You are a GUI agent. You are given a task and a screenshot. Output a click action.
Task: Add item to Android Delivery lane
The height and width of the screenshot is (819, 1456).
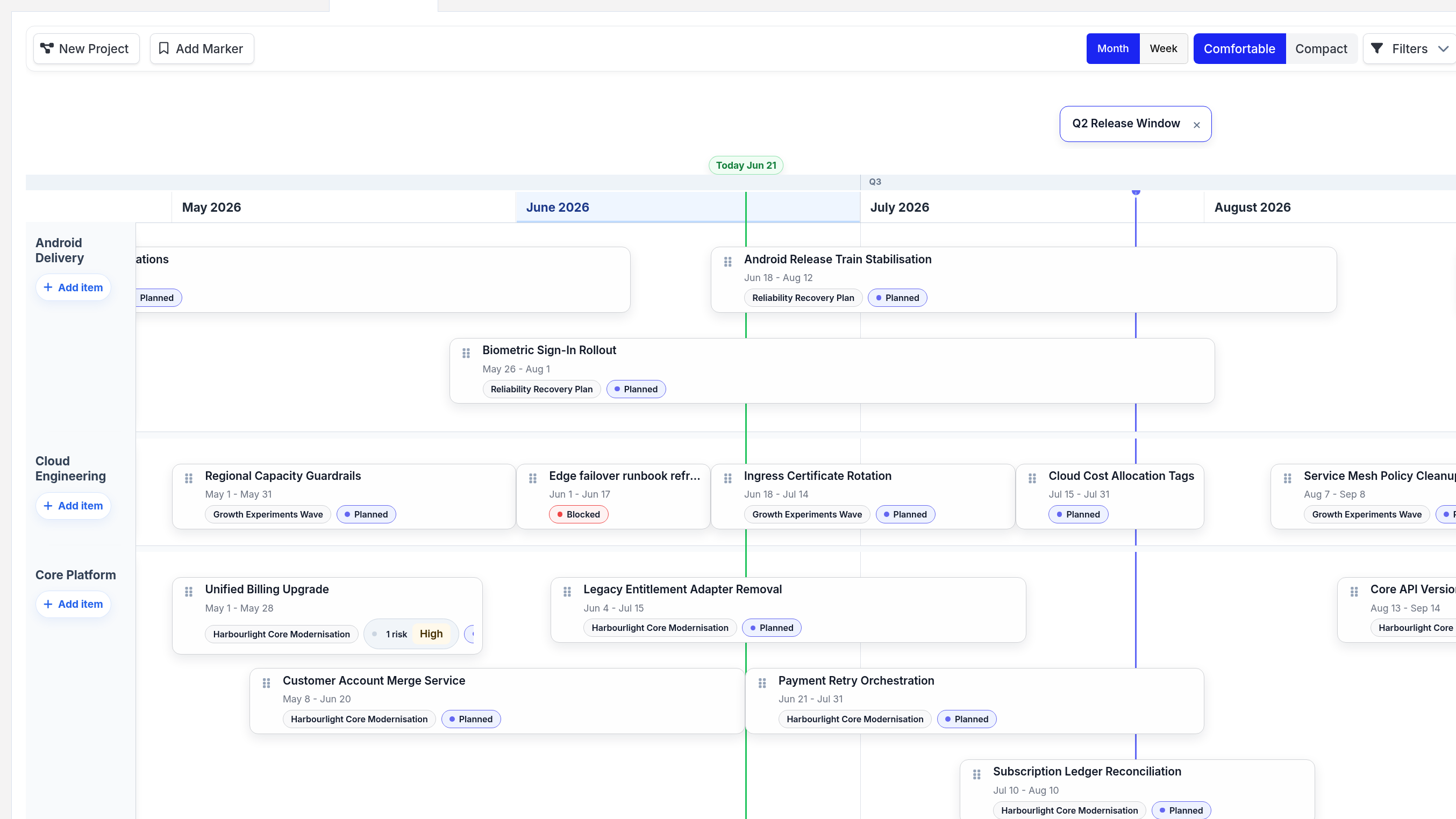[x=74, y=288]
